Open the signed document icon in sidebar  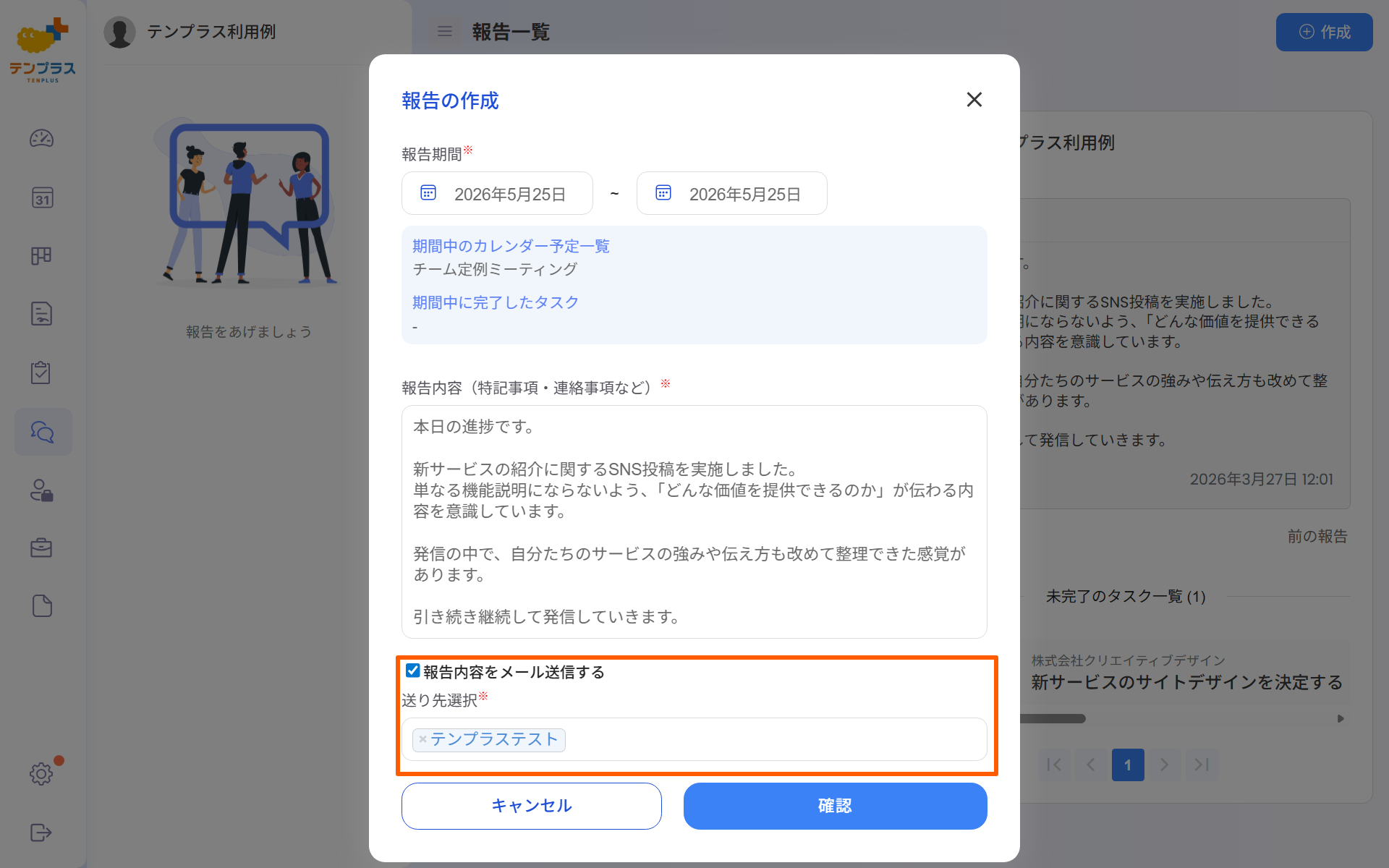pos(42,314)
